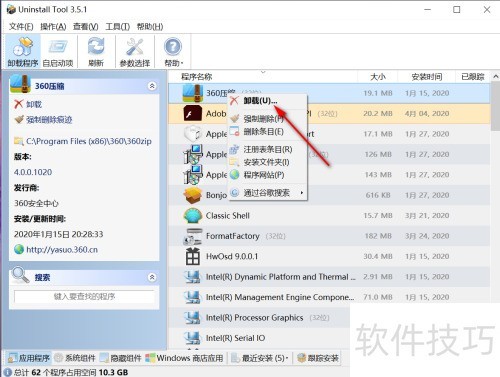This screenshot has height=377, width=500.
Task: Expand 通过谷歌搜索 submenu
Action: click(x=267, y=193)
